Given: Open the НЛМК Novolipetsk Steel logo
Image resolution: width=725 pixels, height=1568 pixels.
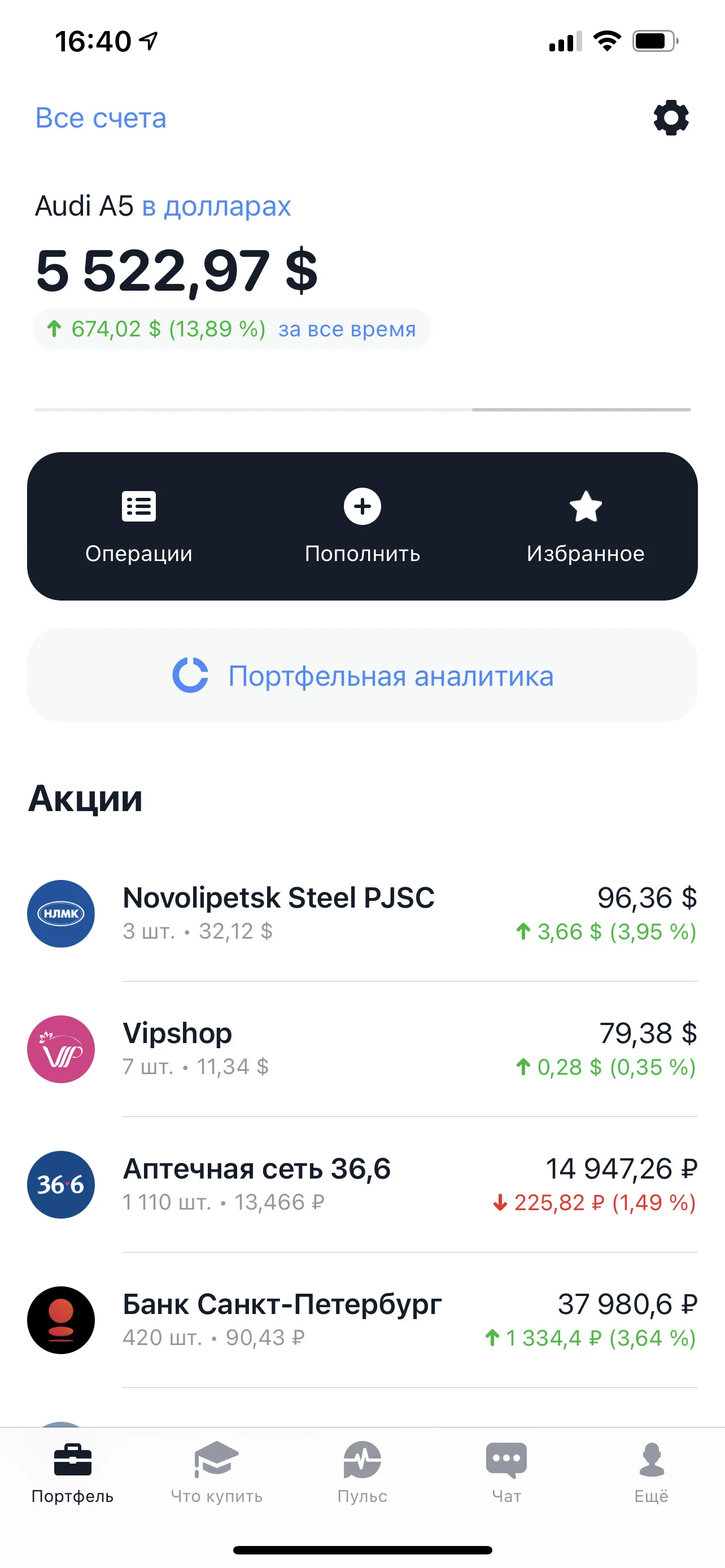Looking at the screenshot, I should pyautogui.click(x=61, y=914).
